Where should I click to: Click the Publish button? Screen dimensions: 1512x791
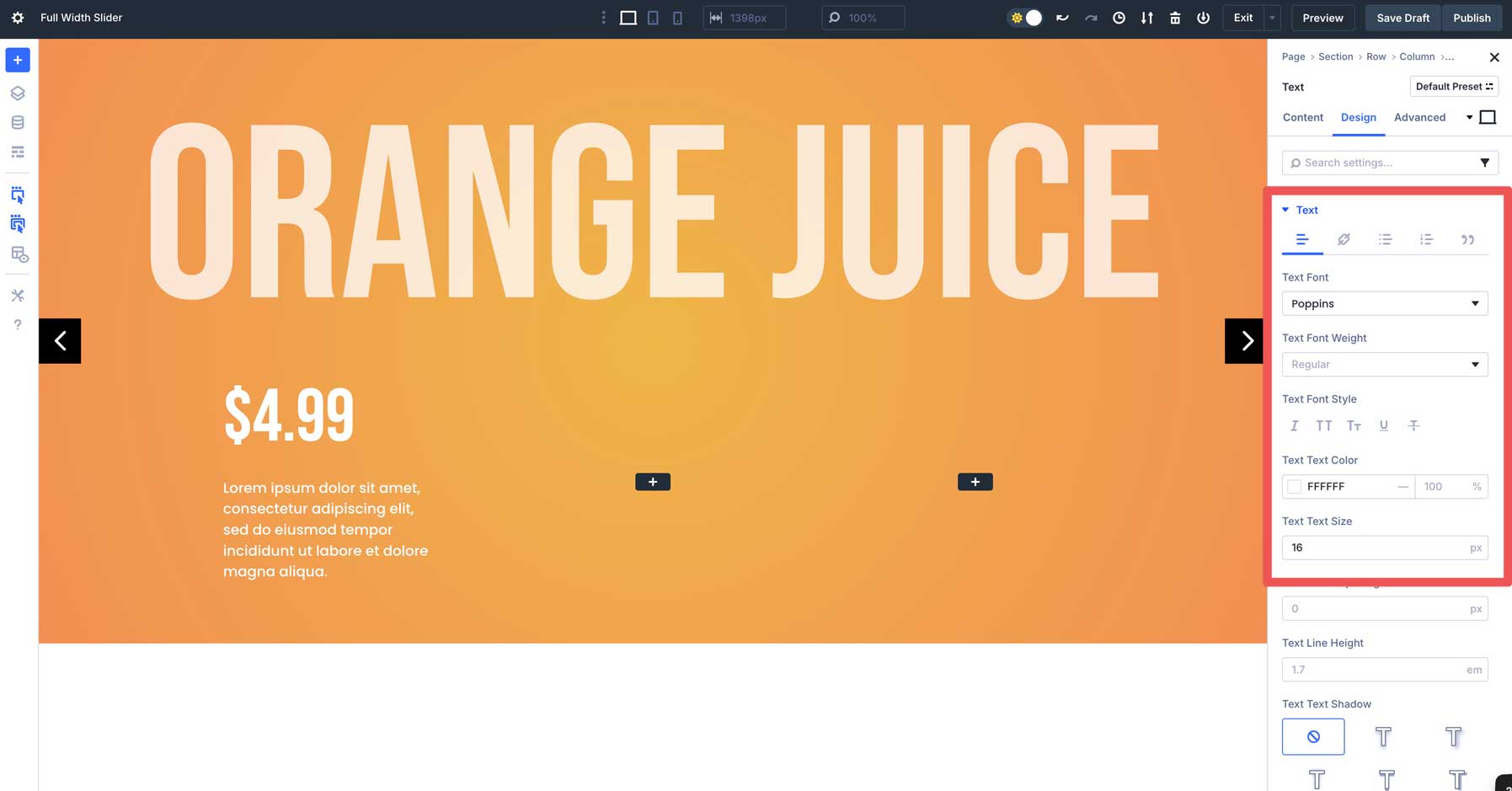[1472, 18]
